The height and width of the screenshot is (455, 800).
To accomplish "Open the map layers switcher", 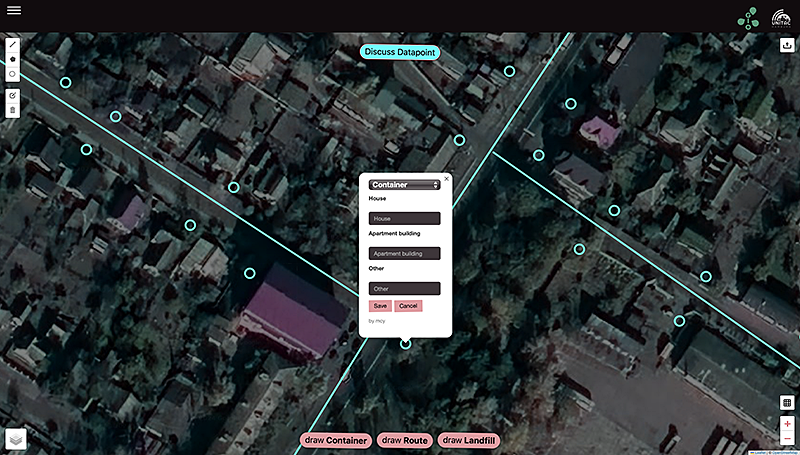I will (16, 439).
